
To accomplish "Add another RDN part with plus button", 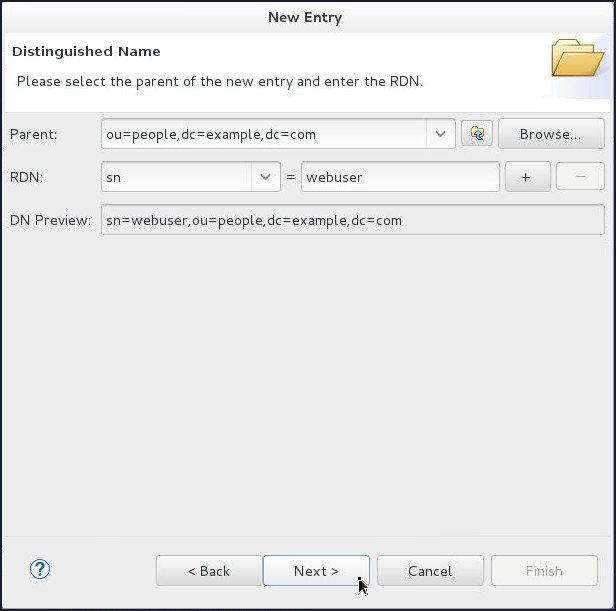I will coord(526,177).
